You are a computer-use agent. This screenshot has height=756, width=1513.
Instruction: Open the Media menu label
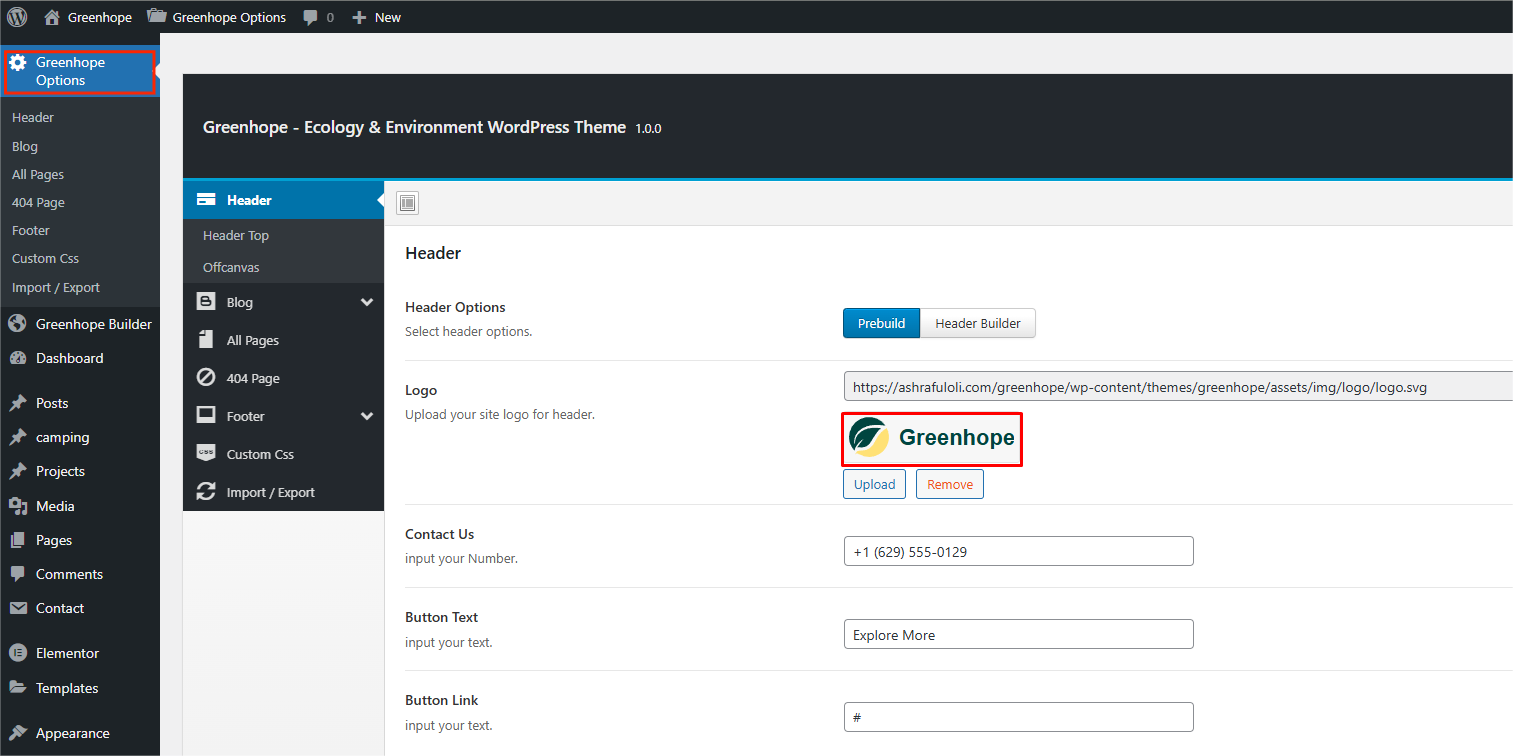[x=55, y=506]
